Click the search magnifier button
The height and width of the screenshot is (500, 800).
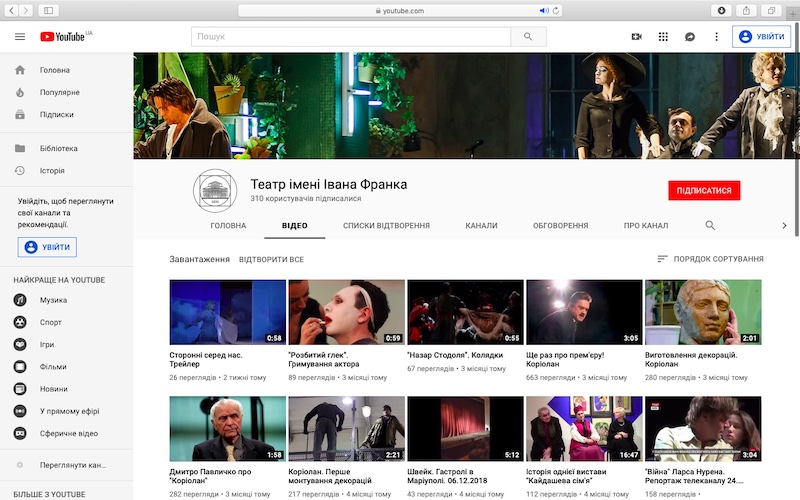[528, 37]
